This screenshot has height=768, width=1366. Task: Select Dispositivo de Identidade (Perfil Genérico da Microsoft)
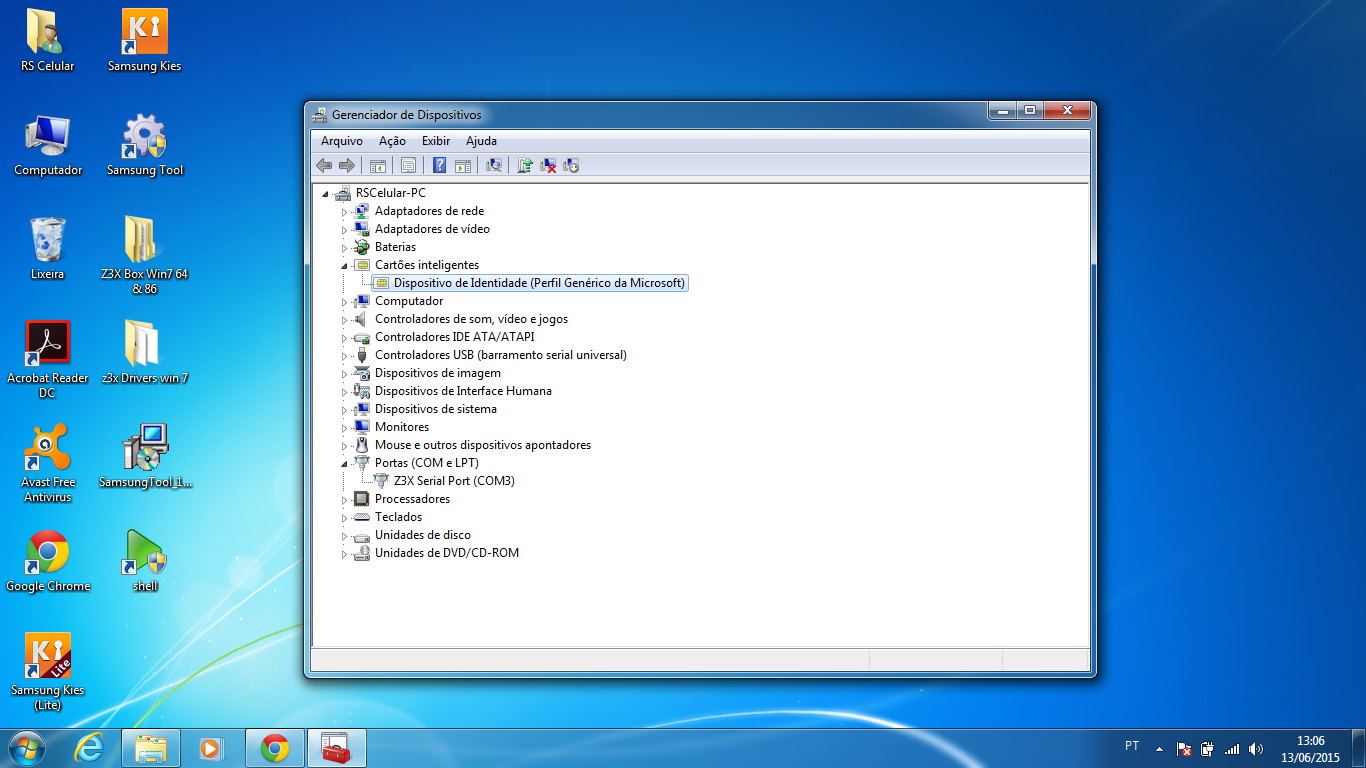[539, 283]
